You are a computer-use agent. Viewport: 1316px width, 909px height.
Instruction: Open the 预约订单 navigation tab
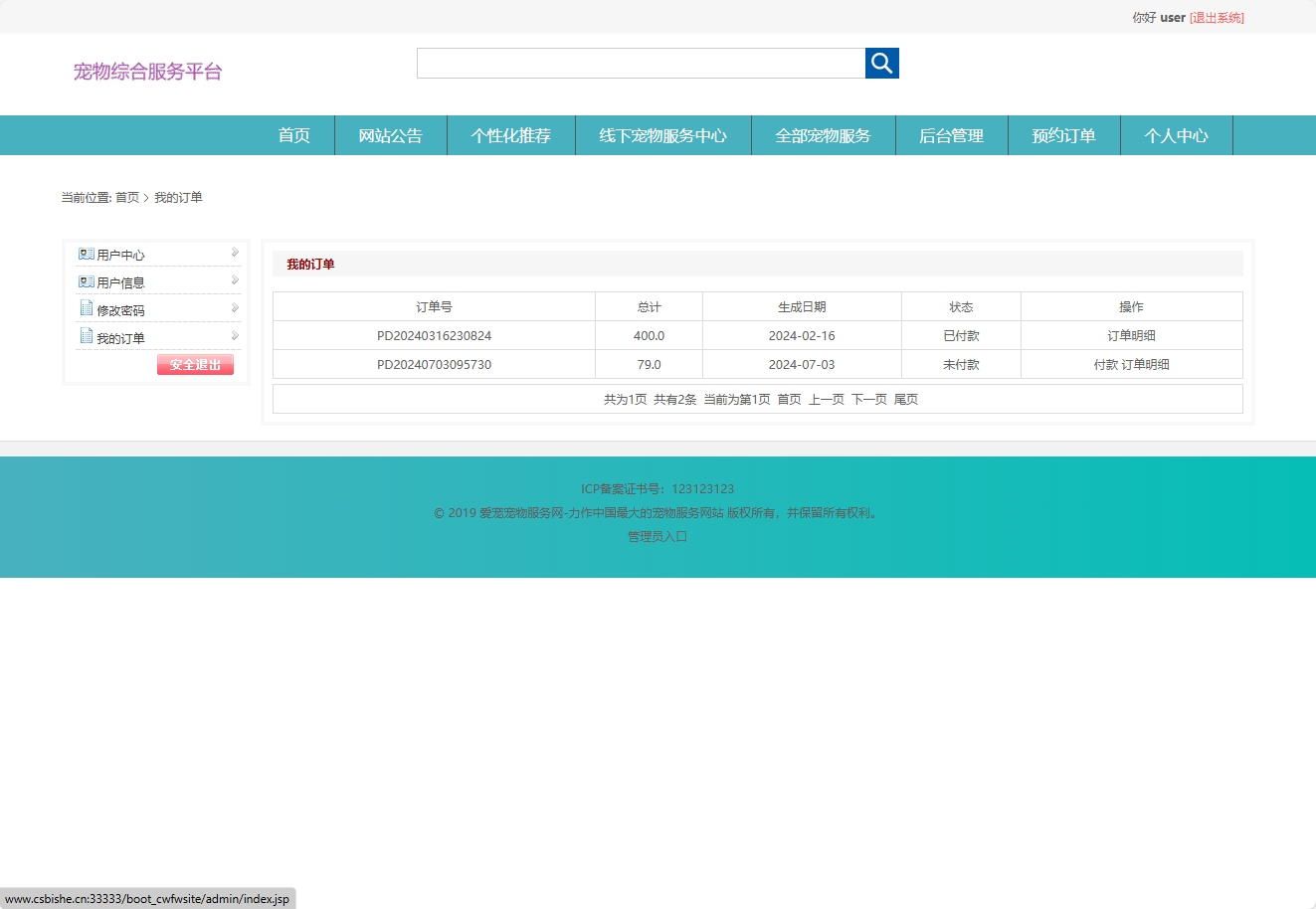tap(1063, 136)
